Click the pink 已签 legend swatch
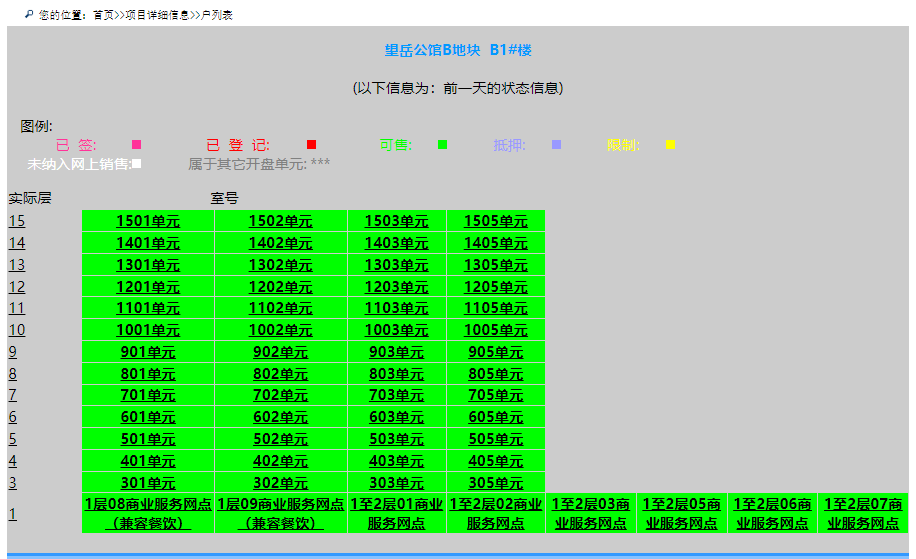The height and width of the screenshot is (559, 916). coord(137,145)
